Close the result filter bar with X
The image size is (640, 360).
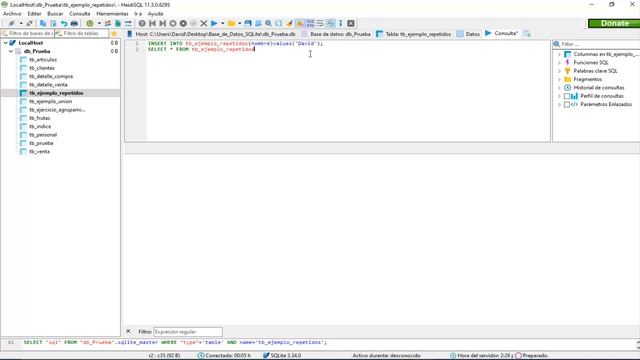pyautogui.click(x=128, y=331)
